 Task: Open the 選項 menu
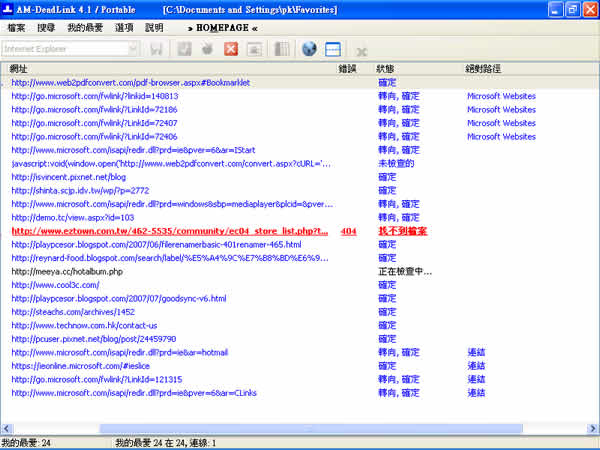tap(125, 28)
